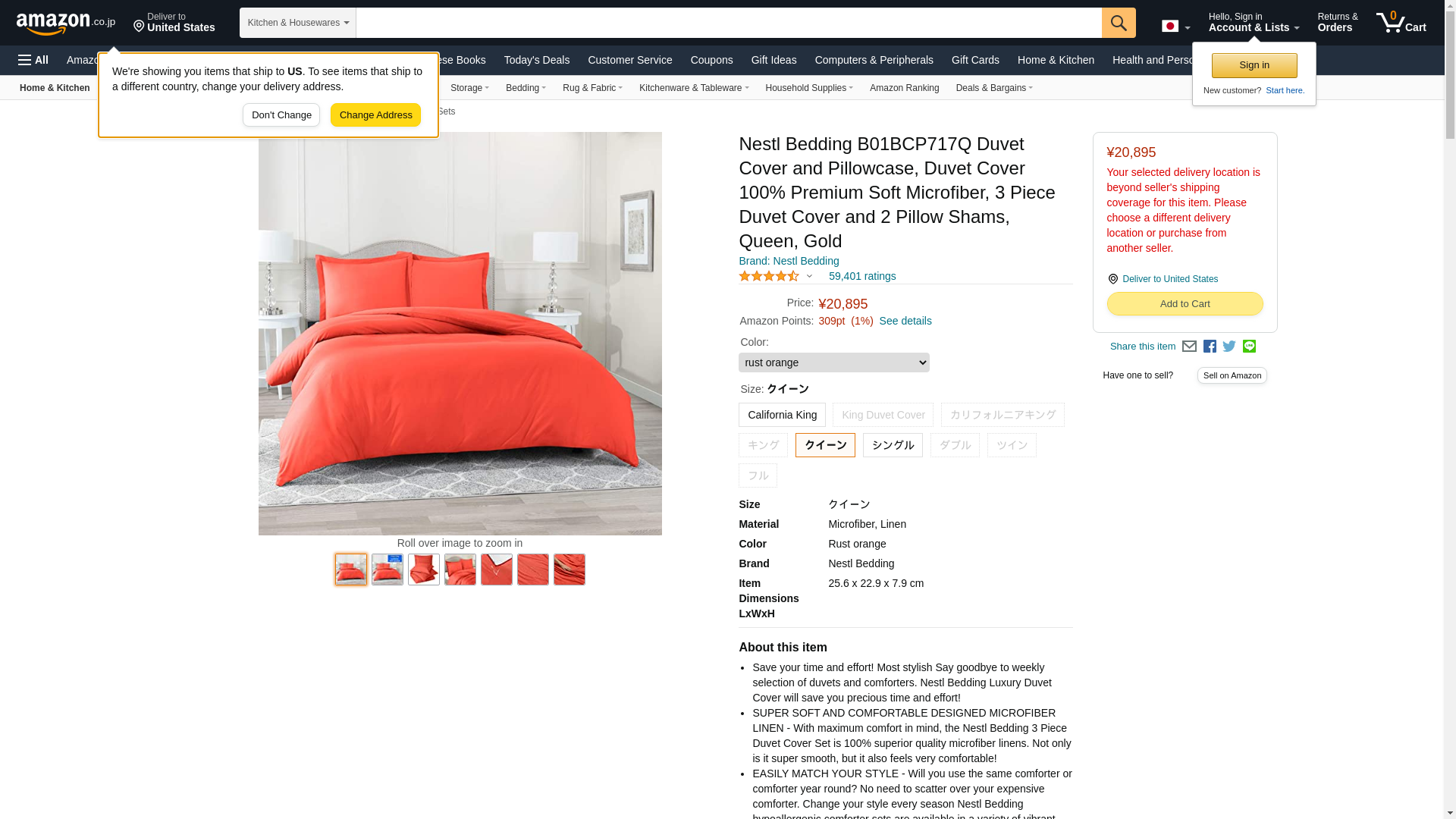Open the shopping cart icon

tap(1401, 22)
